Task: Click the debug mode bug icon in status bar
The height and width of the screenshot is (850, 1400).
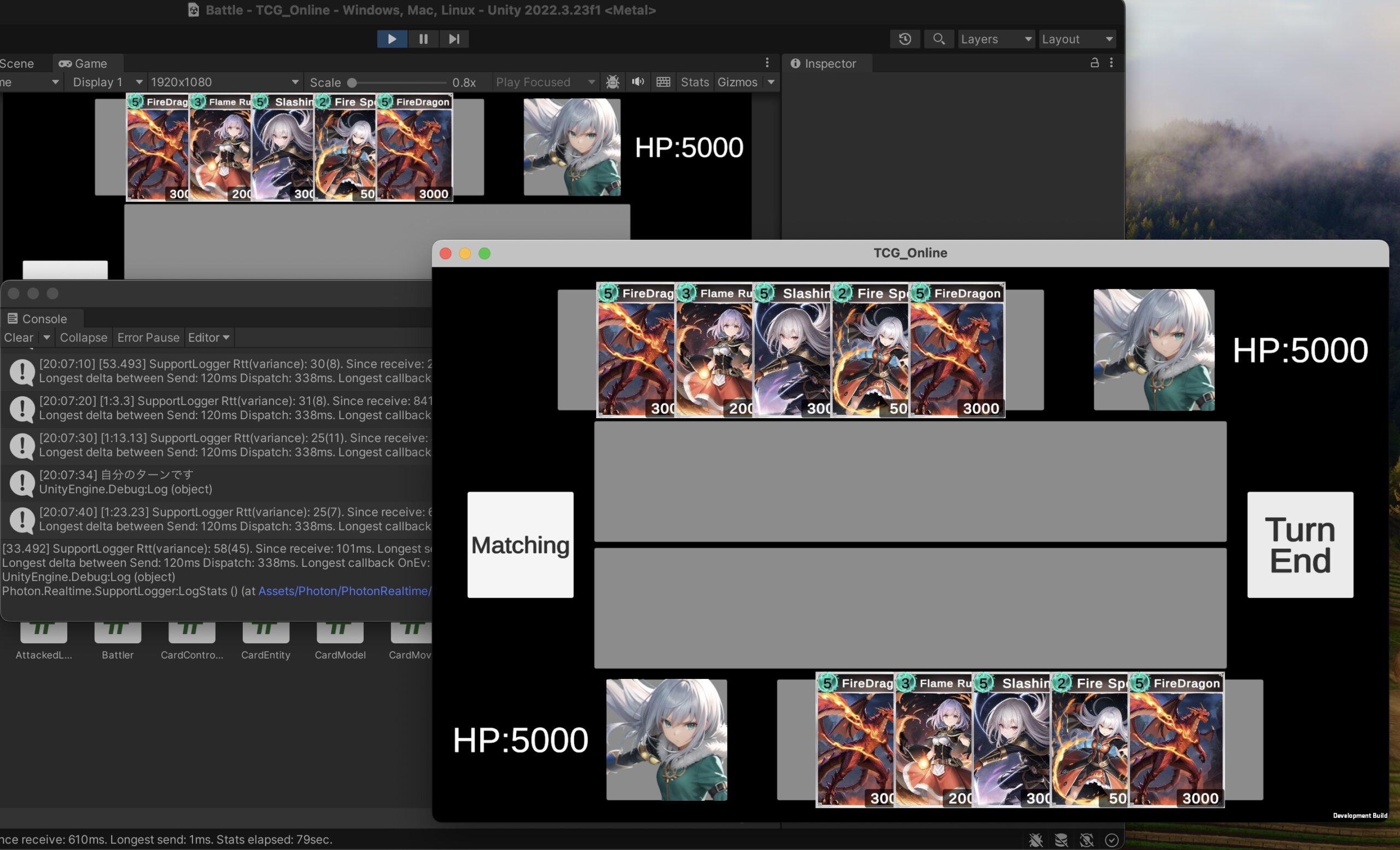Action: (x=1036, y=839)
